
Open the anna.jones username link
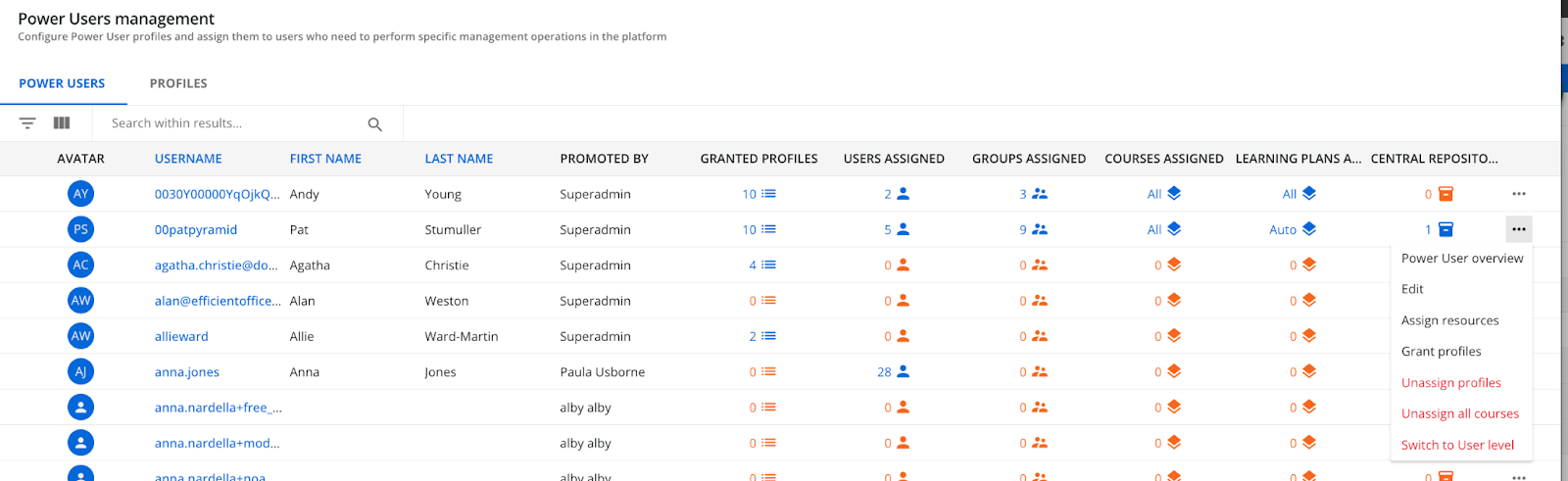[187, 372]
